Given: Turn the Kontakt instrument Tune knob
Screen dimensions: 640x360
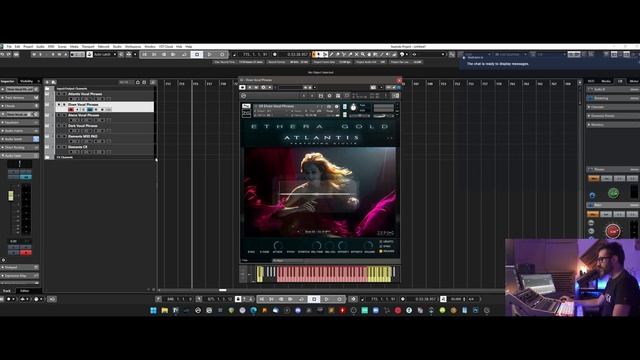Looking at the screenshot, I should point(353,108).
